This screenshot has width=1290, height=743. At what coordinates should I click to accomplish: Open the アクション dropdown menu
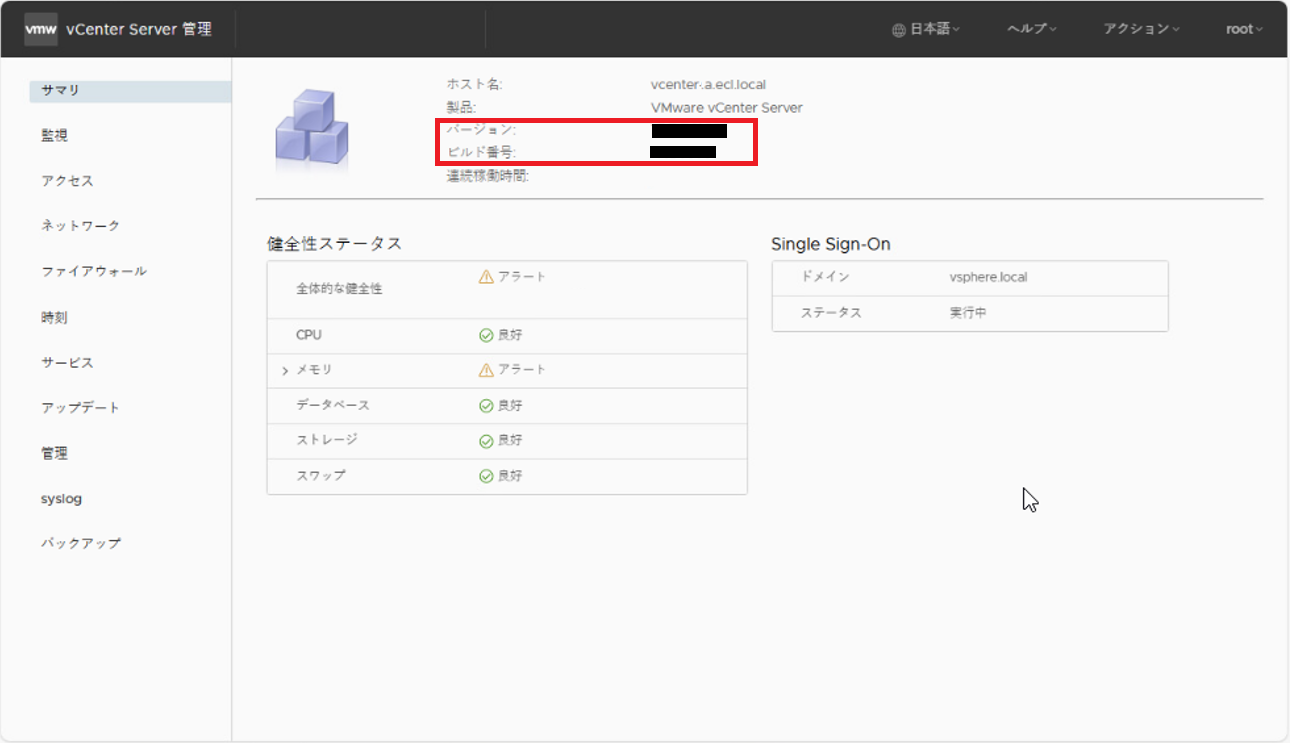pyautogui.click(x=1141, y=29)
